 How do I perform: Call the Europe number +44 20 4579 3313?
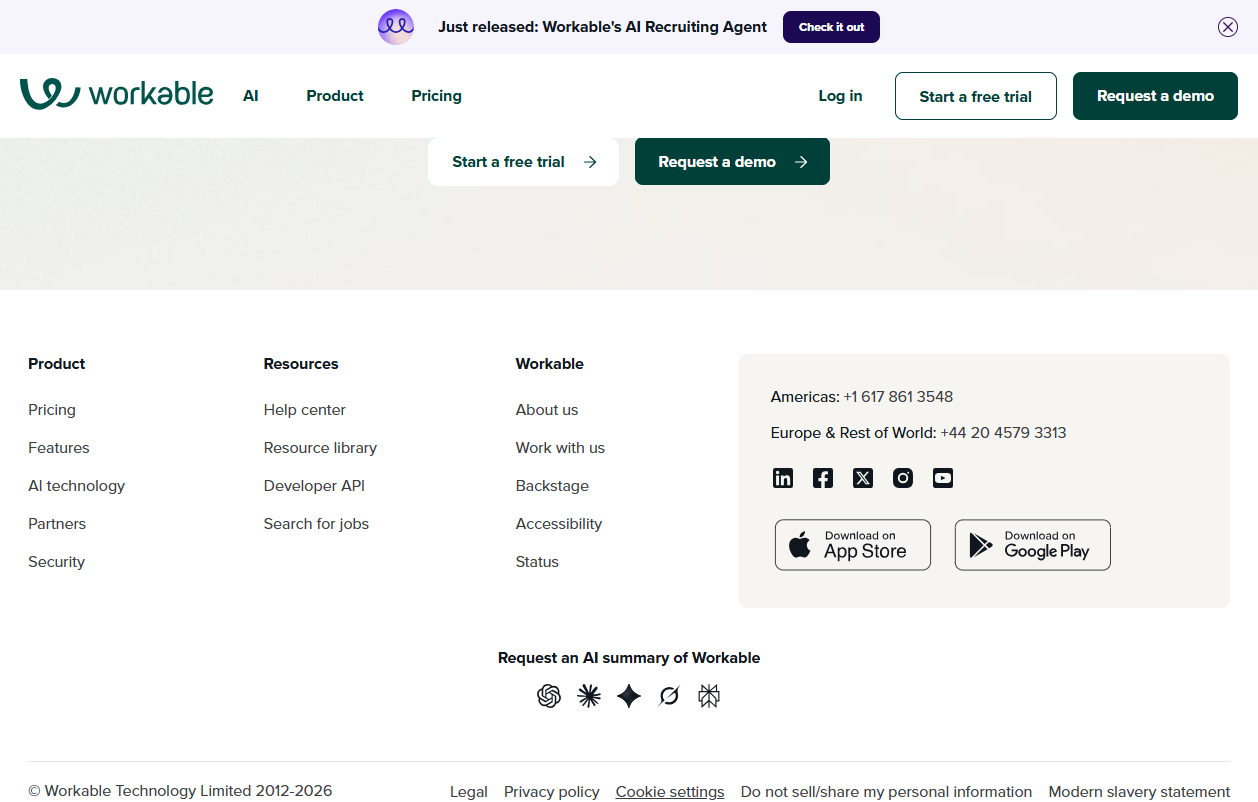click(x=1003, y=433)
